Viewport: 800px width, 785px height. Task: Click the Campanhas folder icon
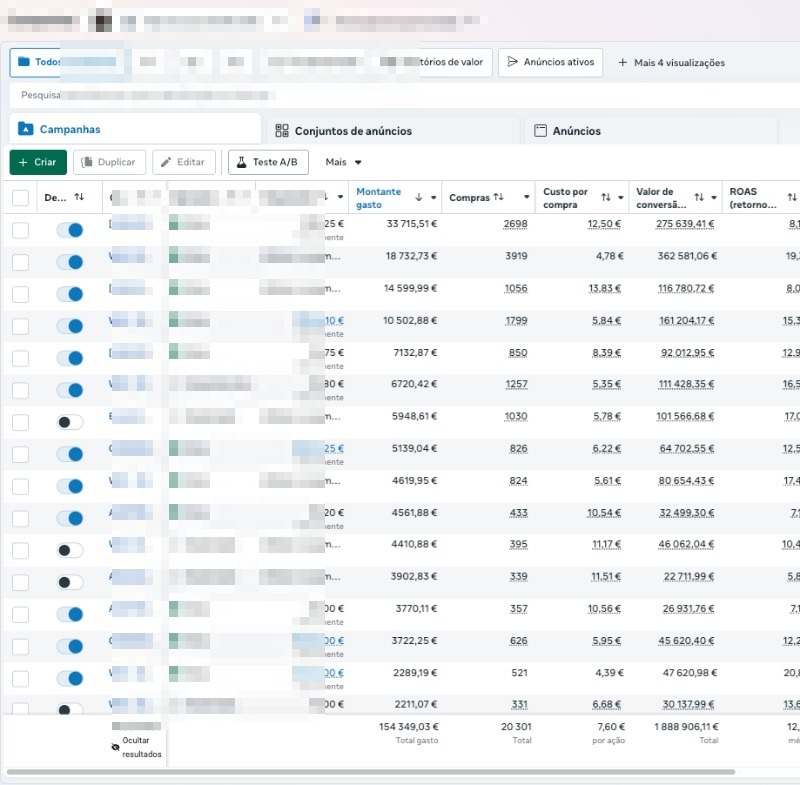click(26, 129)
